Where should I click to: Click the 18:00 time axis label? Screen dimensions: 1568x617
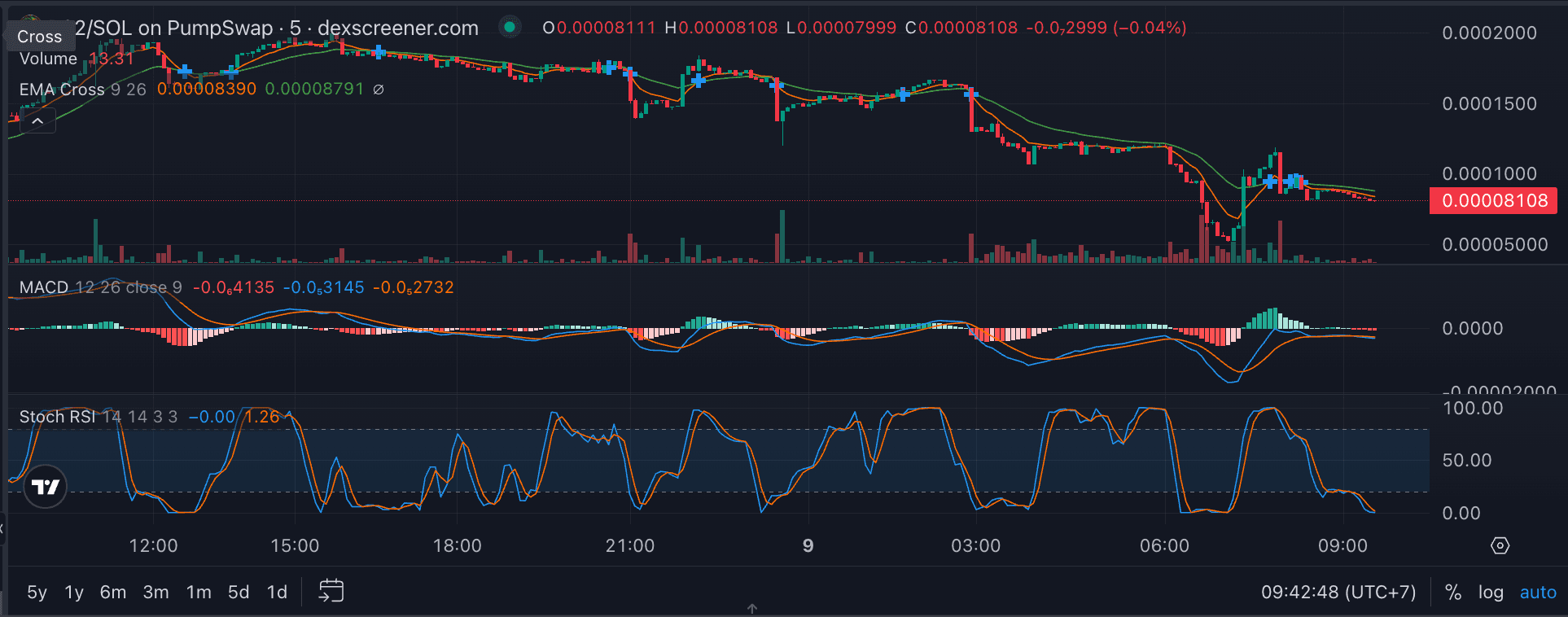point(457,545)
